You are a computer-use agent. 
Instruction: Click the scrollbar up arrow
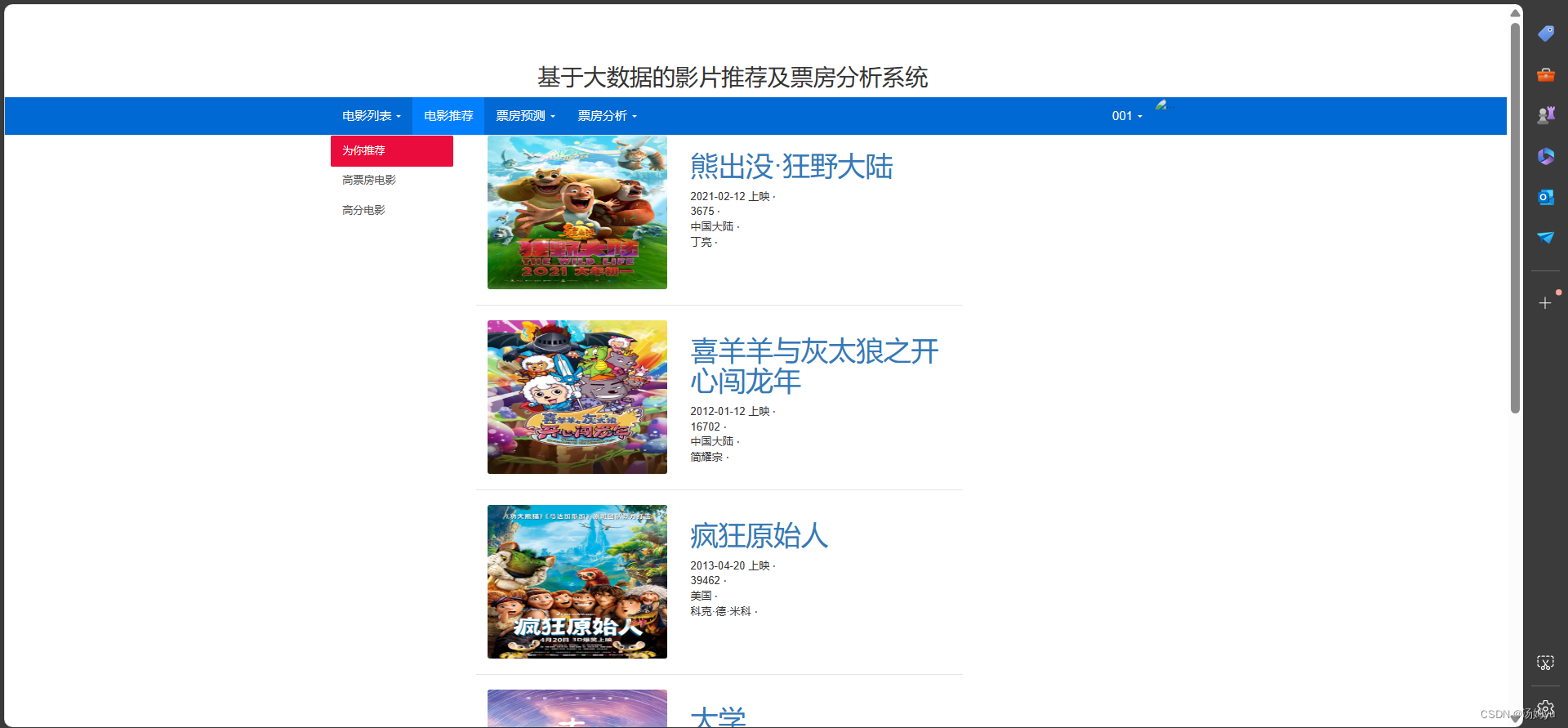(1515, 12)
